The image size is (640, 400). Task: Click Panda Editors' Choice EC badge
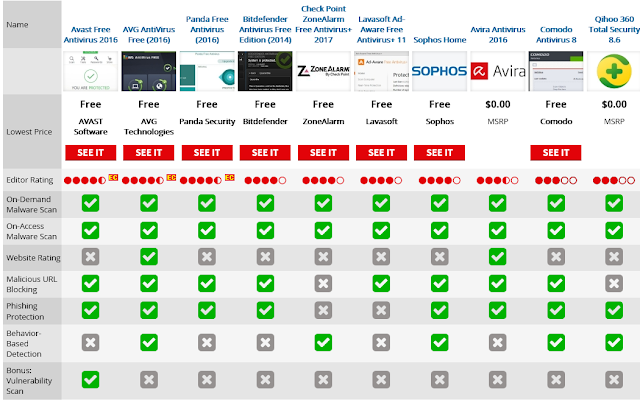click(230, 178)
